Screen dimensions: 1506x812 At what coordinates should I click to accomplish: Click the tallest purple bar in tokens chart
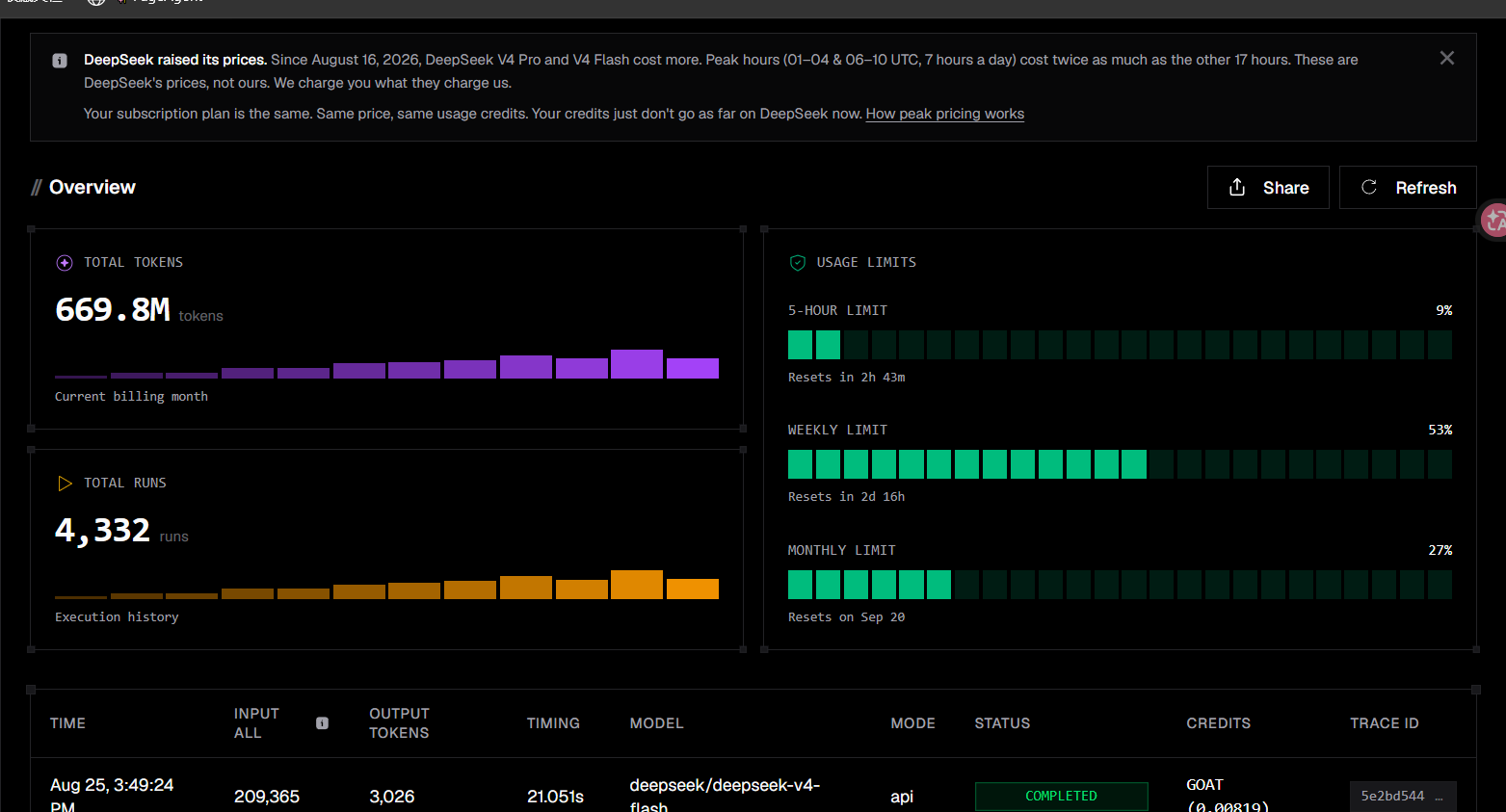click(x=637, y=364)
